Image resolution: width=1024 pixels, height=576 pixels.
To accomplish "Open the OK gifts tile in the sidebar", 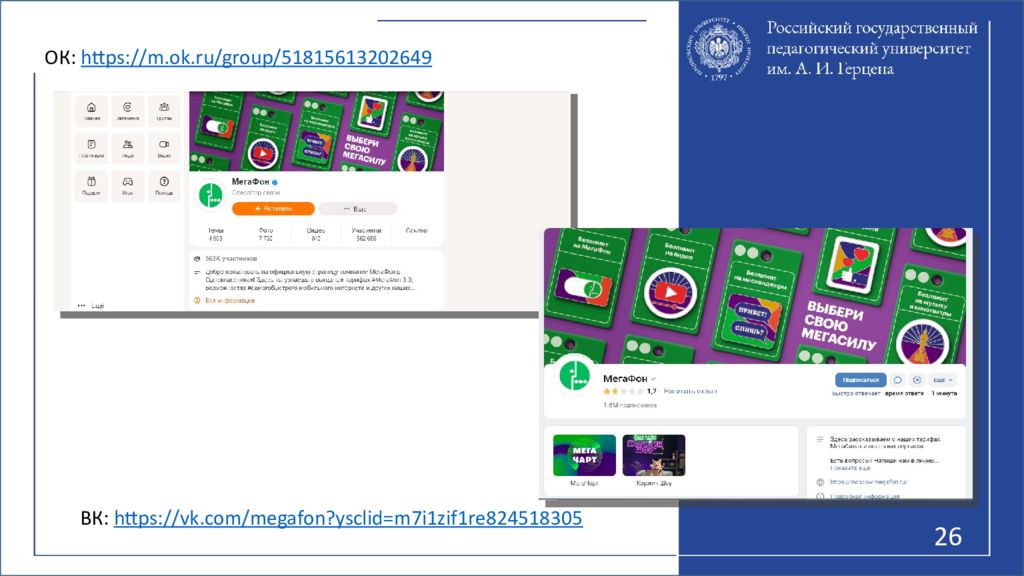I will [x=91, y=185].
